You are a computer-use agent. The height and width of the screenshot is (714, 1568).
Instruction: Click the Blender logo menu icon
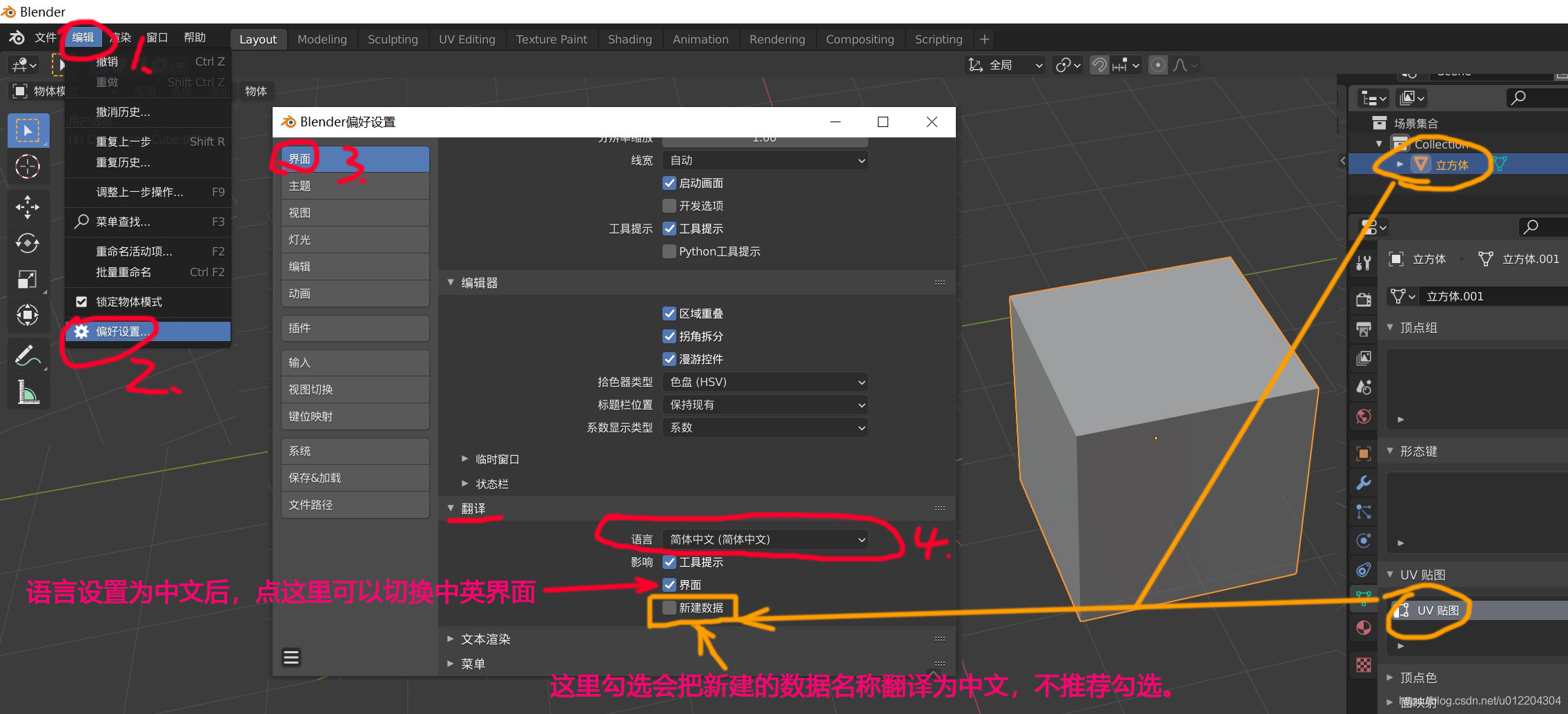(x=17, y=37)
